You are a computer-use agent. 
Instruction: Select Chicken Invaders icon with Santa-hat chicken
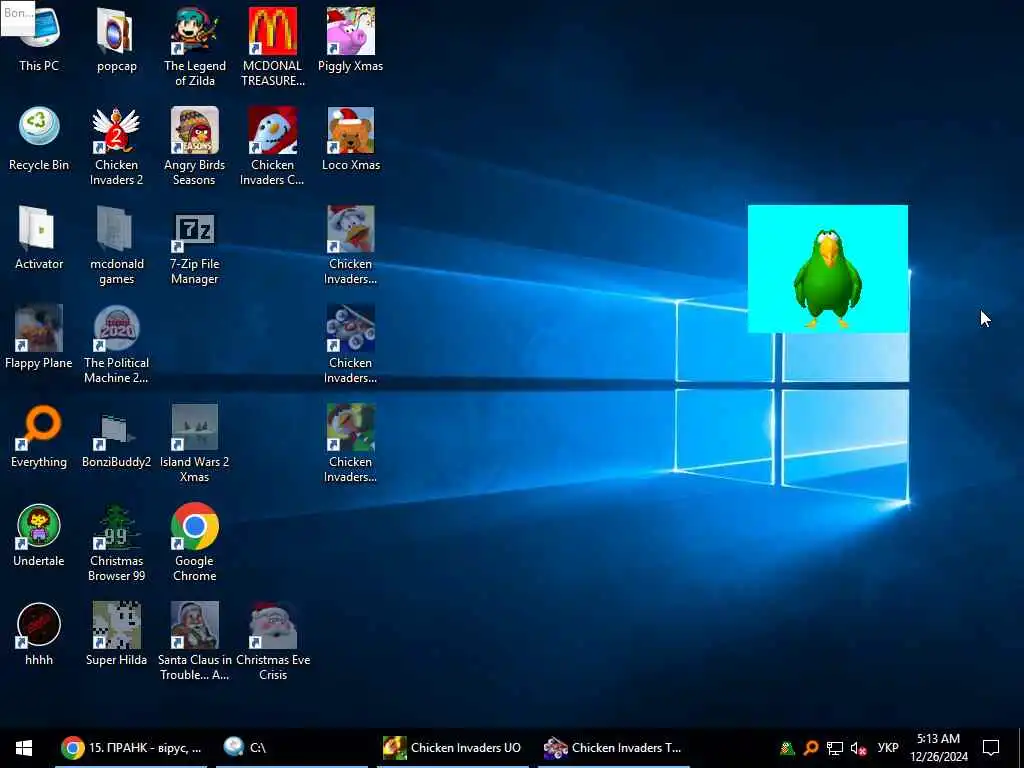(x=351, y=244)
